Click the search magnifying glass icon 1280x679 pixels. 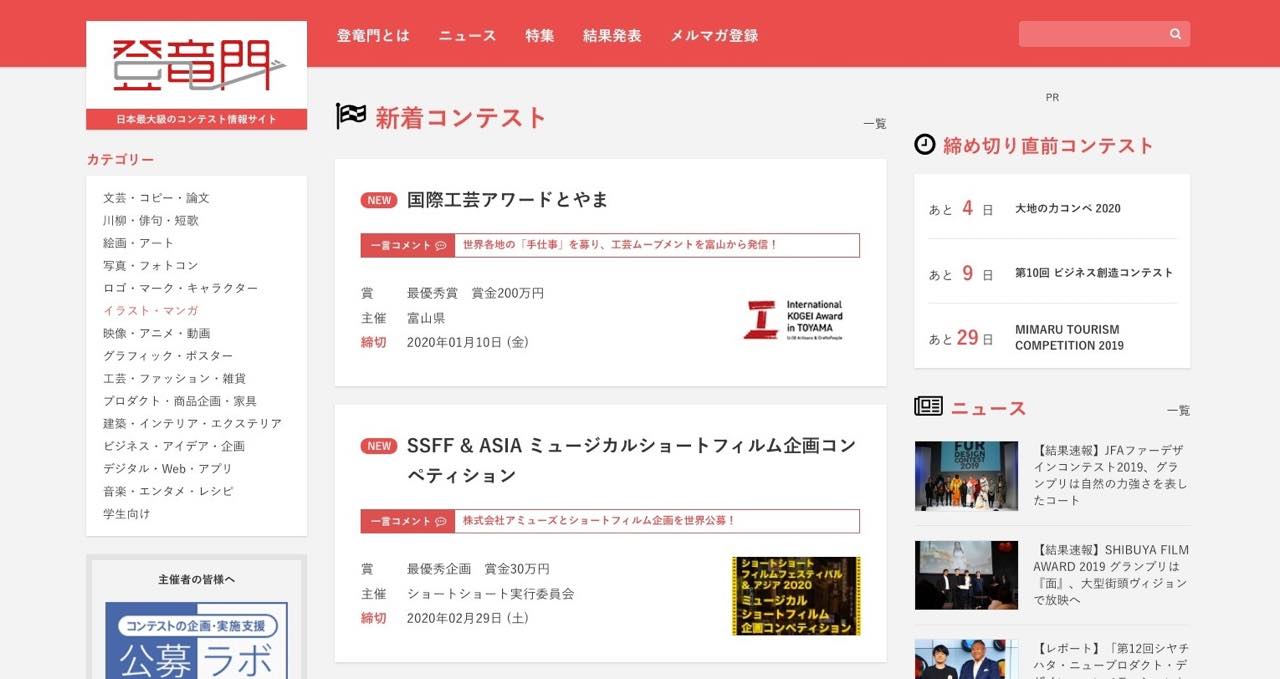1174,33
